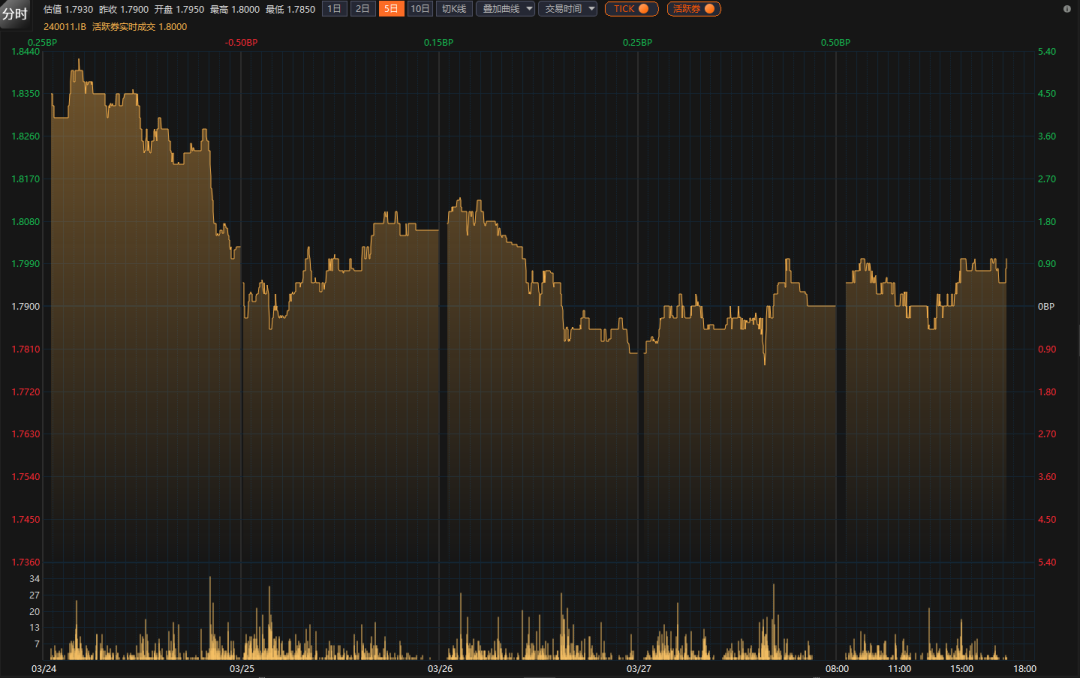
Task: Click the 03/27 date marker on the time axis
Action: tap(638, 668)
